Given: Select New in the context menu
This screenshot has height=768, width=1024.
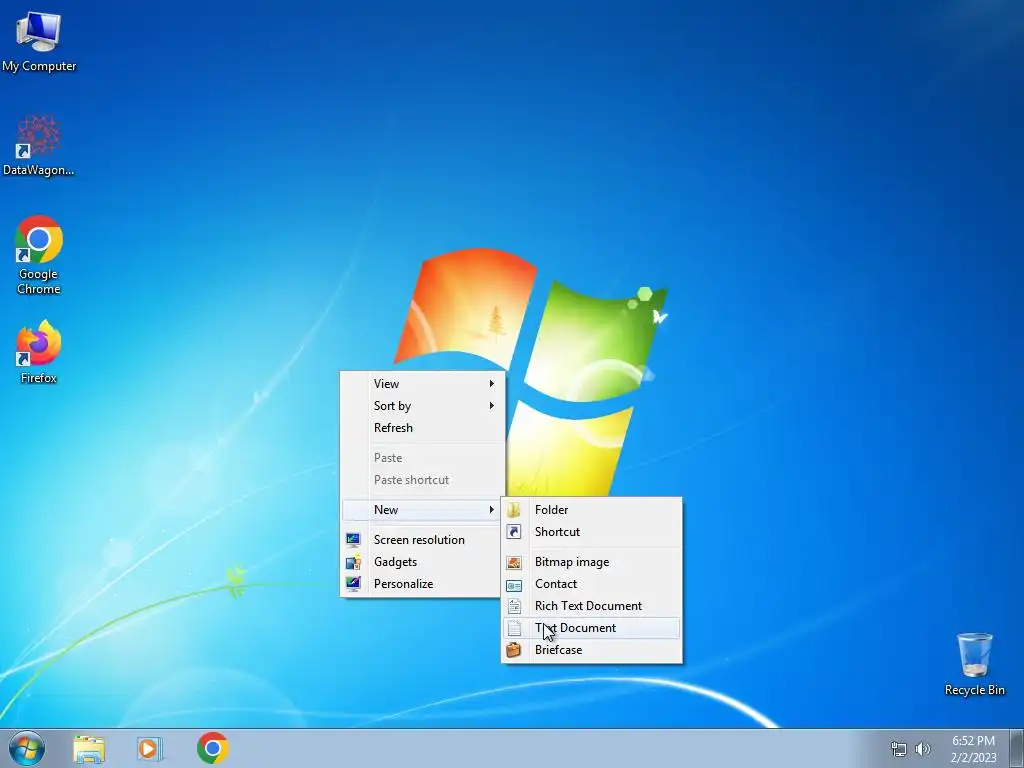Looking at the screenshot, I should pos(423,509).
